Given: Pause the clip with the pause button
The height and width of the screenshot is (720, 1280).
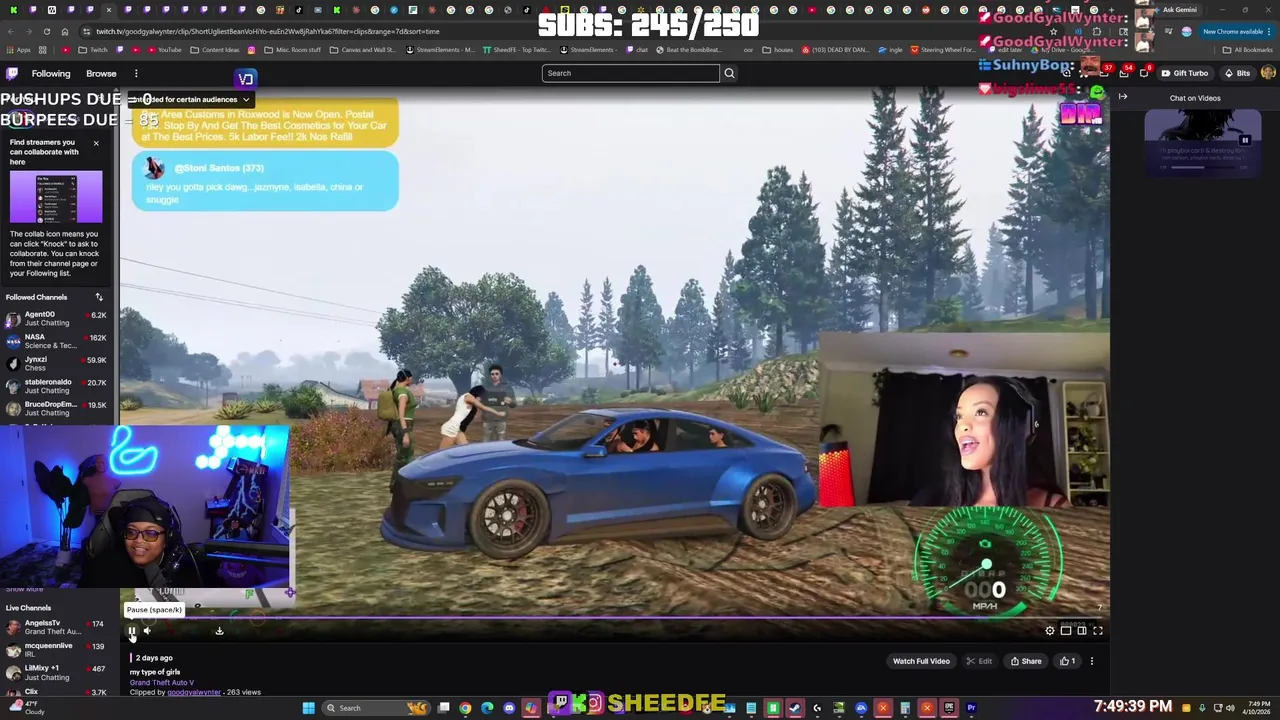Looking at the screenshot, I should coord(131,630).
